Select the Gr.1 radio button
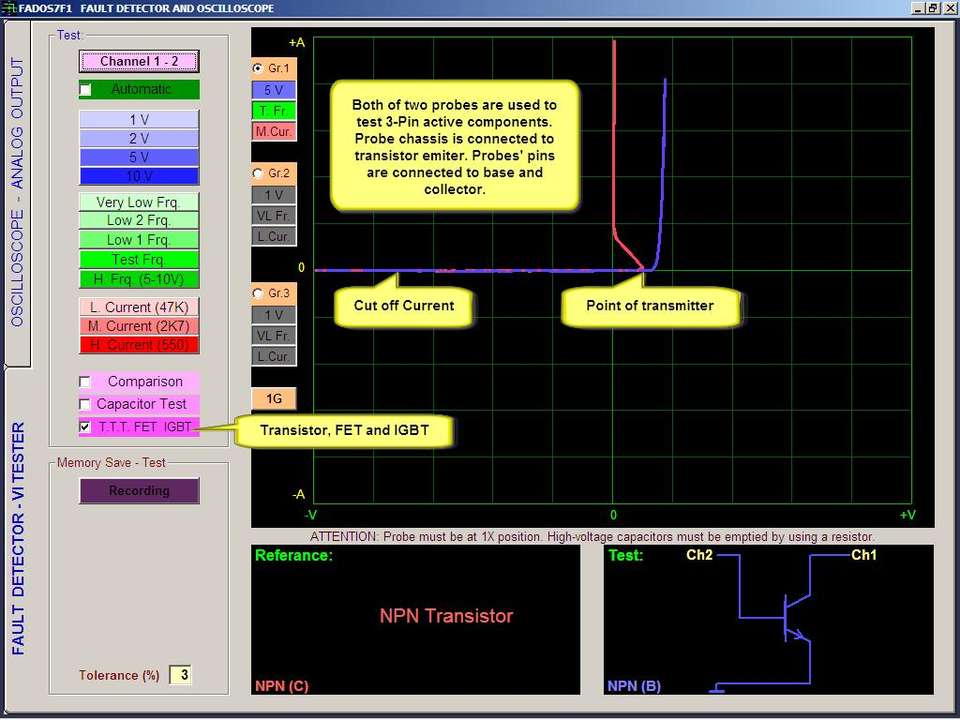The width and height of the screenshot is (960, 720). point(259,69)
